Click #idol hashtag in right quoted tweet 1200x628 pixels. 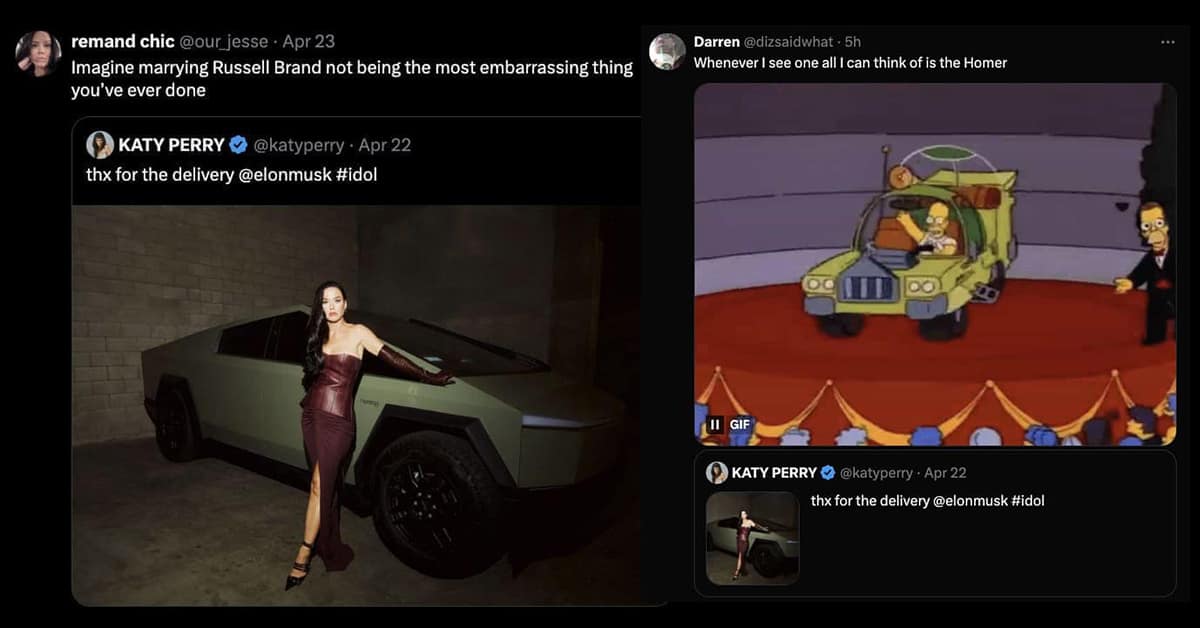point(1028,500)
